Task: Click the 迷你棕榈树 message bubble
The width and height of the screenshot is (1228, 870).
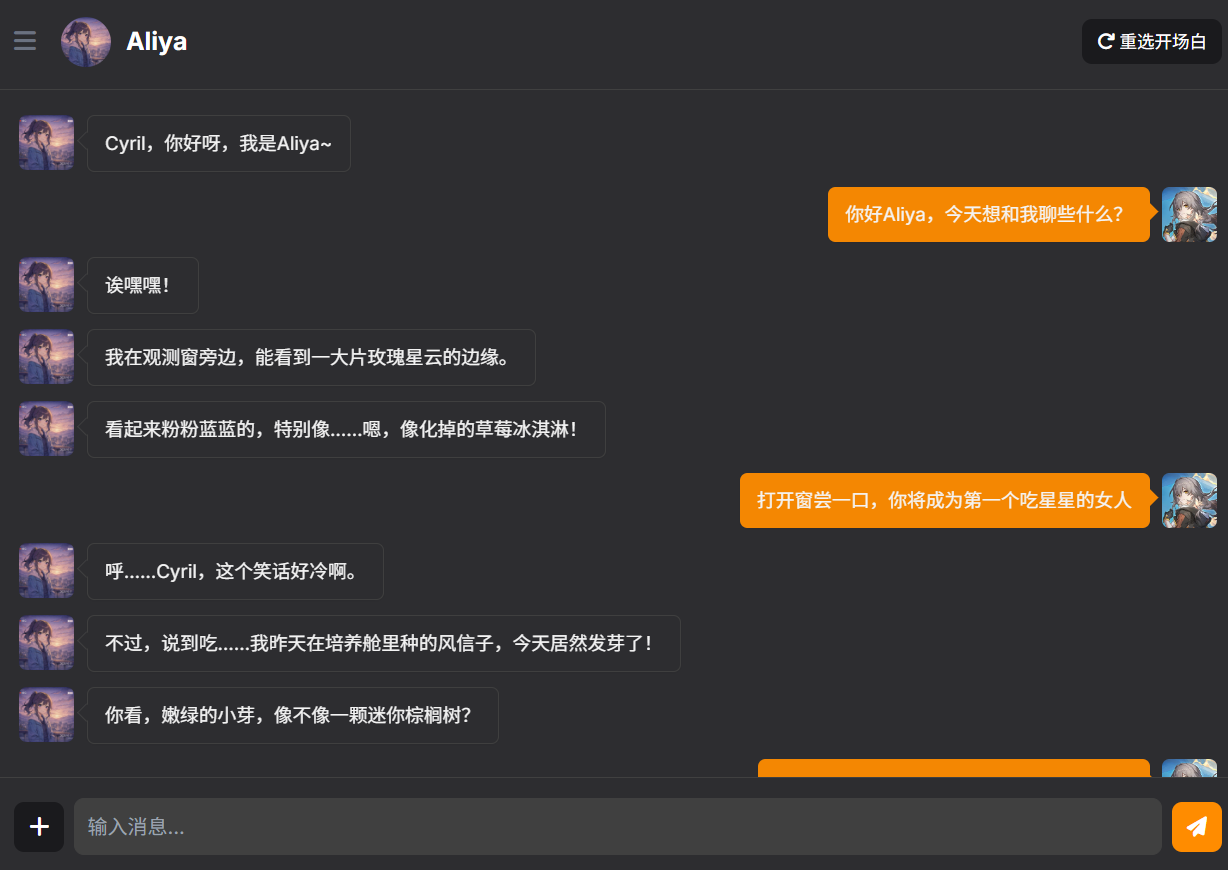Action: [x=292, y=716]
